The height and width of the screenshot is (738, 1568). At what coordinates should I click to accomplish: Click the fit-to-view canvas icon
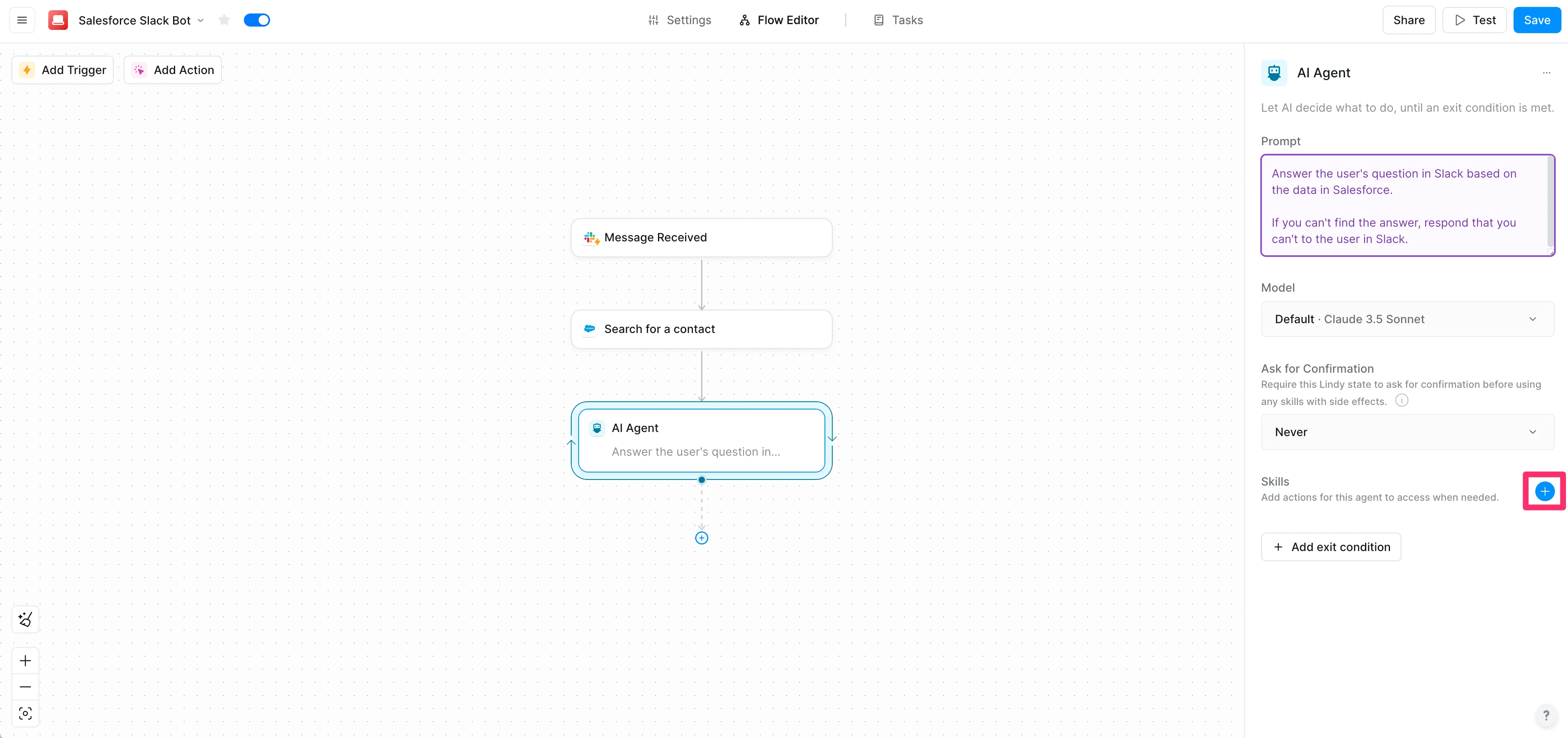click(25, 714)
